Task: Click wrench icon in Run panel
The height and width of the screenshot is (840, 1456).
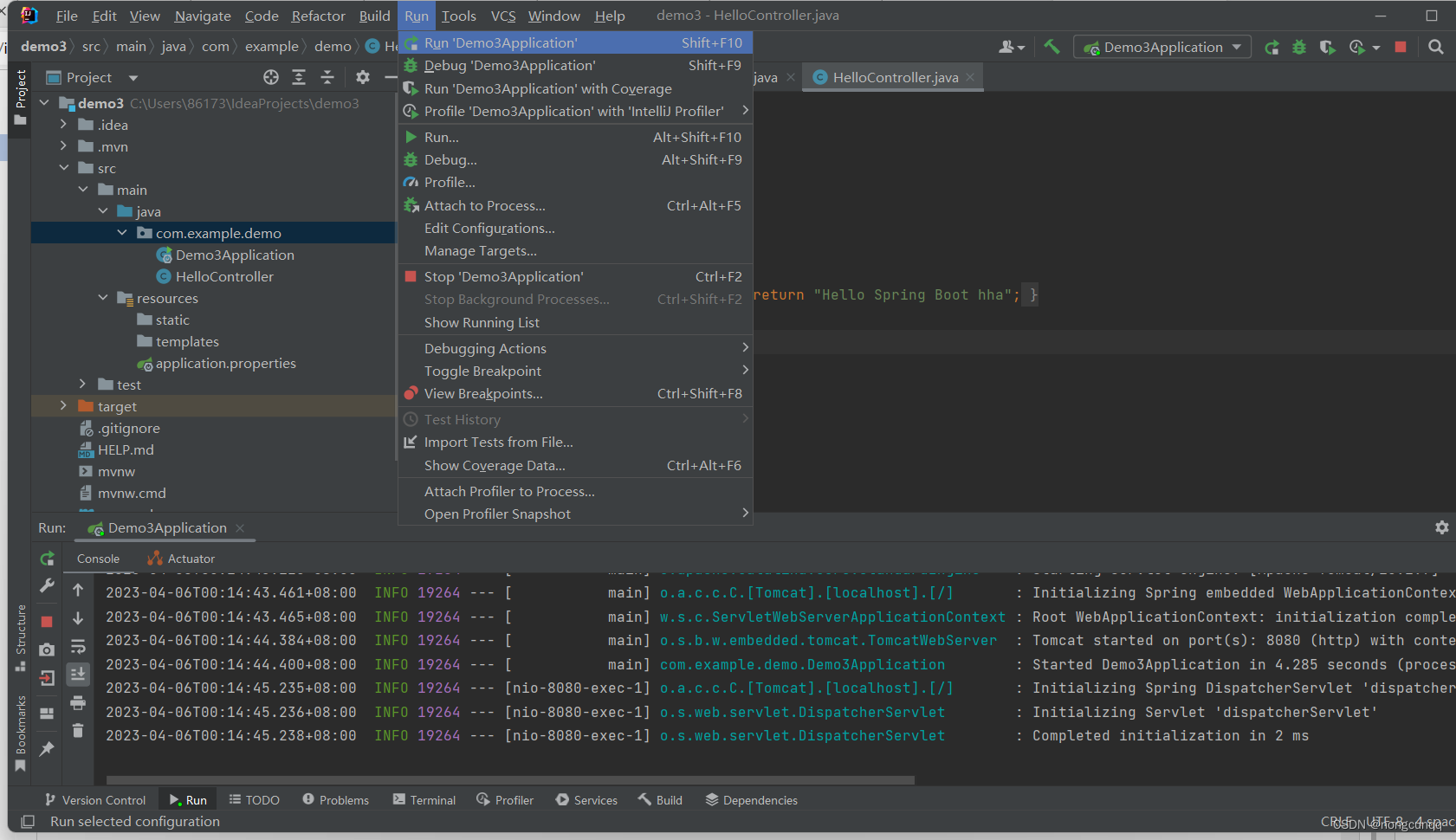Action: click(48, 586)
